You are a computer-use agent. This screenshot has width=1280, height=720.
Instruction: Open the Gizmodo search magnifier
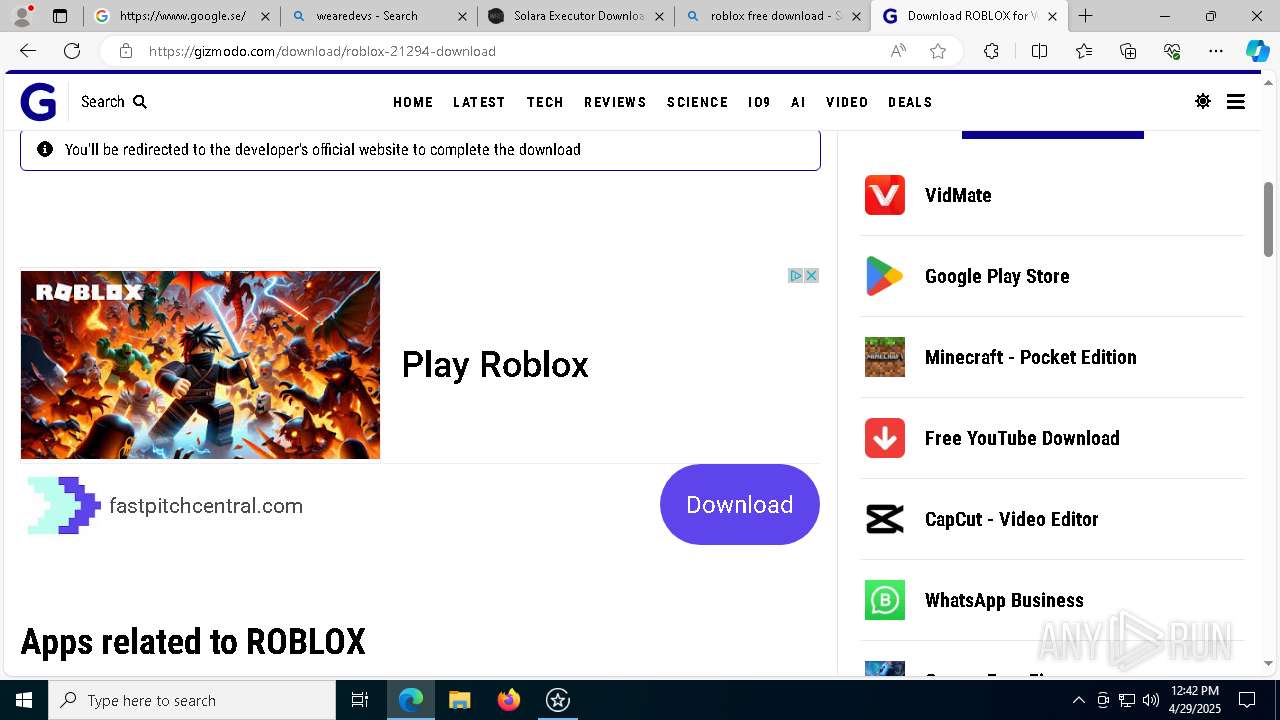pos(140,102)
